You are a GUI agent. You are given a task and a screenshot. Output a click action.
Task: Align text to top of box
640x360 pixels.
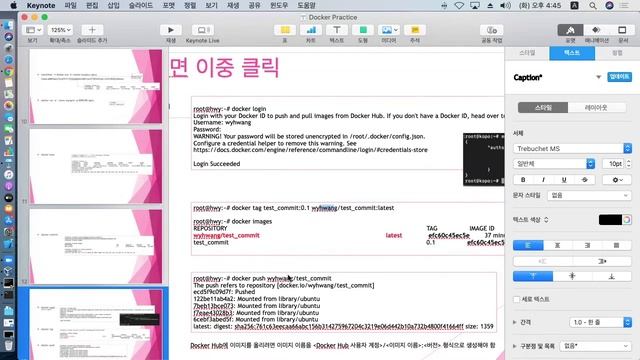533,276
